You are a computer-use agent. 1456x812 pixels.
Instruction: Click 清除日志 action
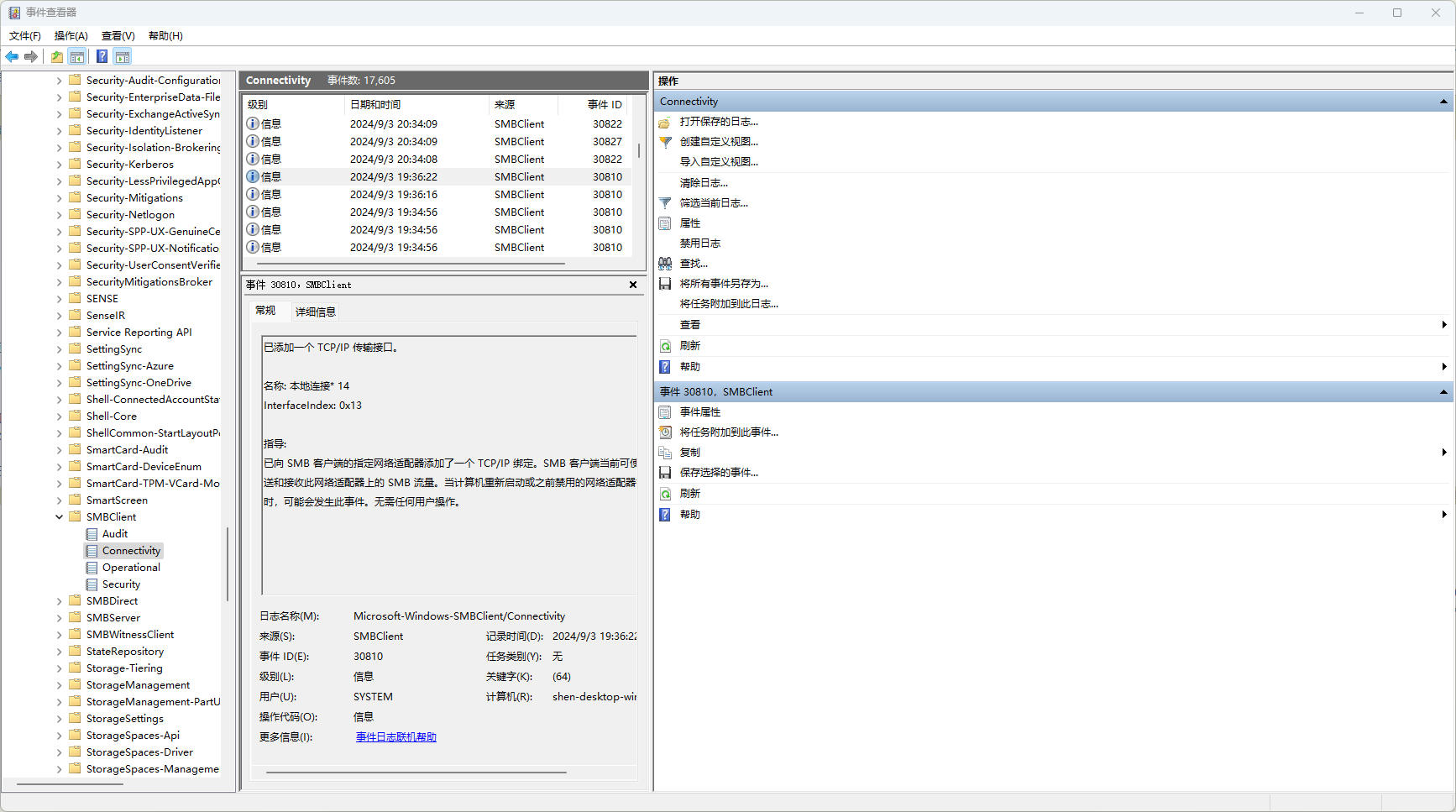pyautogui.click(x=704, y=183)
